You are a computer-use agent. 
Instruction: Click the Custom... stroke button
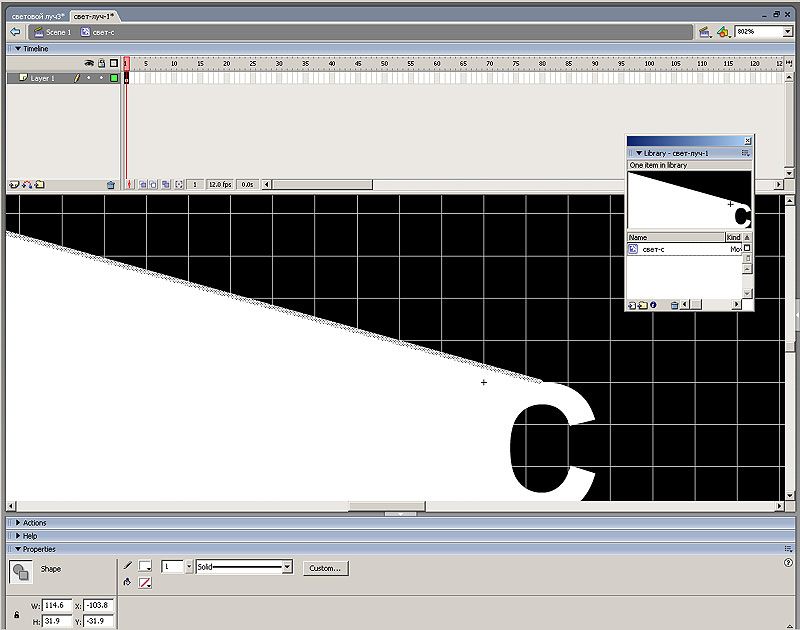324,567
